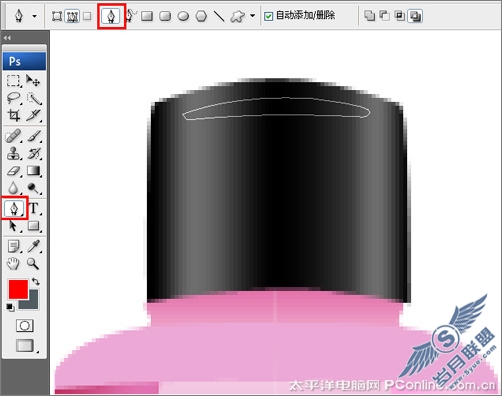This screenshot has height=396, width=502.
Task: Click the Photoshop Ps logo header
Action: (x=24, y=61)
